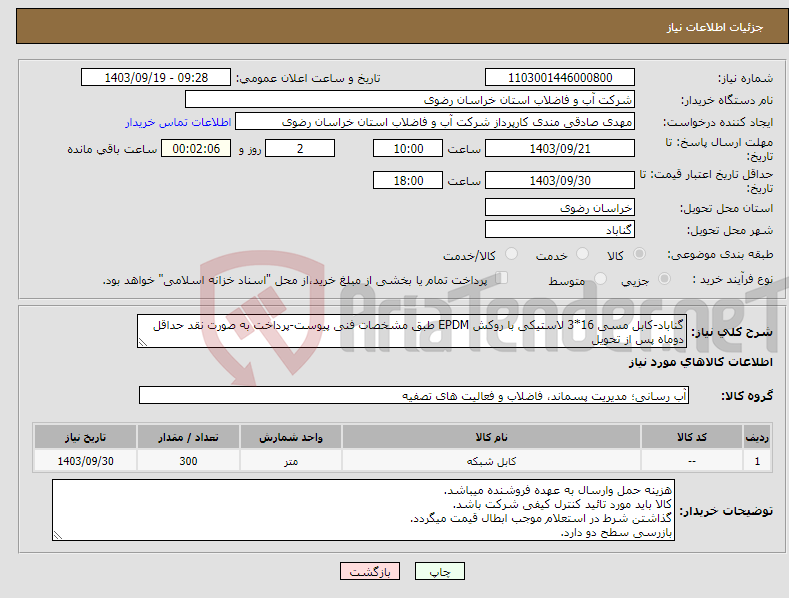
Task: Click the شماره نیاز label
Action: [745, 79]
